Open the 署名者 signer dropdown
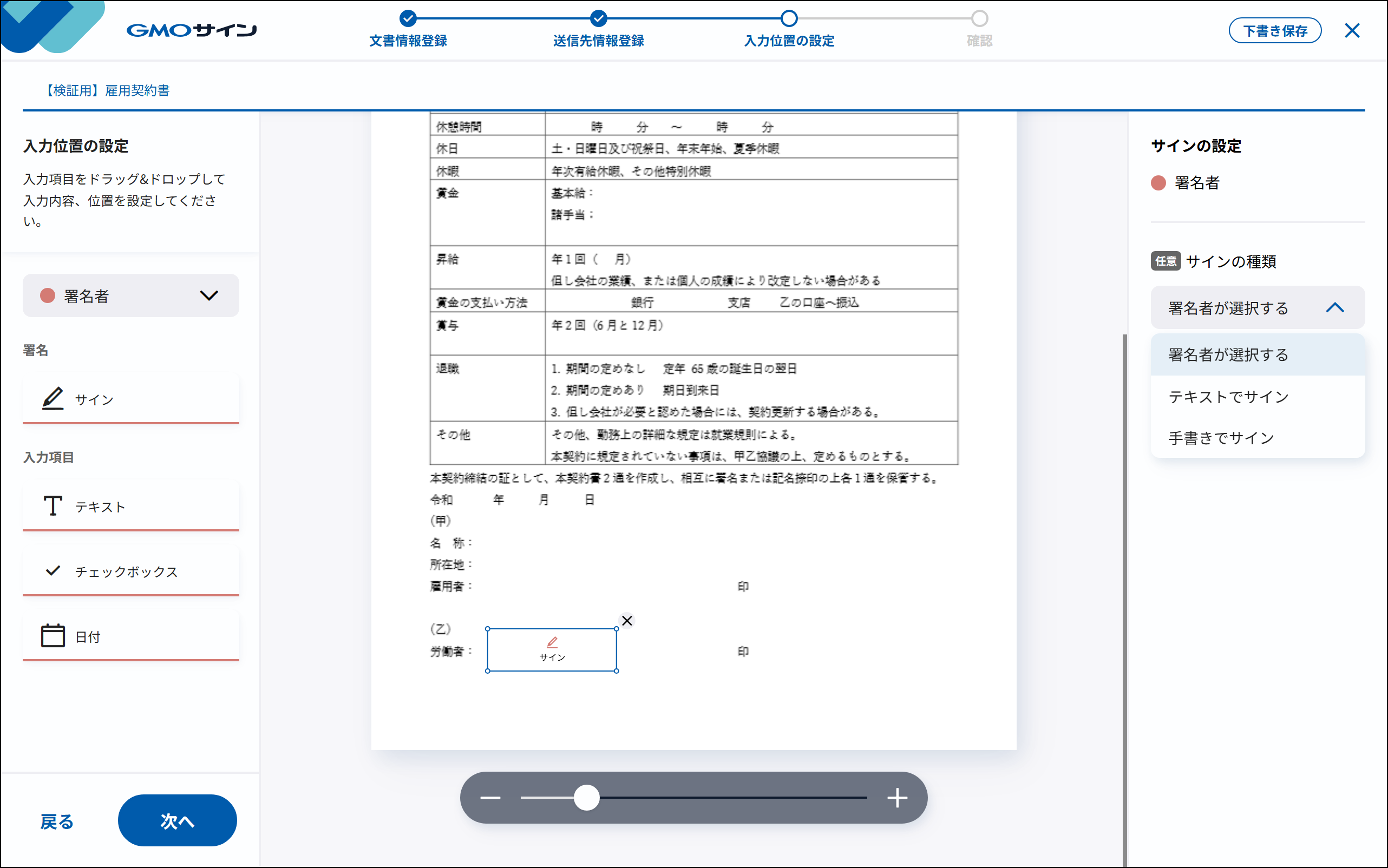1388x868 pixels. [x=131, y=295]
